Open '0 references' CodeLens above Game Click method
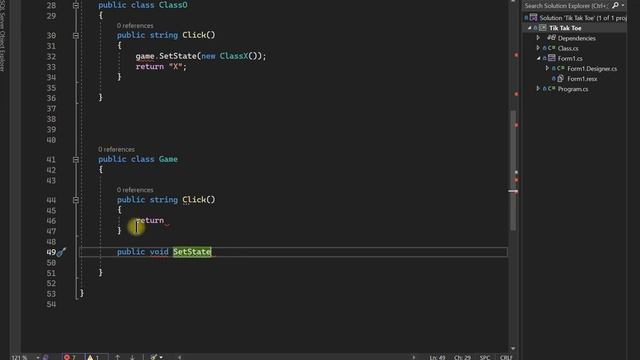The width and height of the screenshot is (640, 360). point(135,190)
